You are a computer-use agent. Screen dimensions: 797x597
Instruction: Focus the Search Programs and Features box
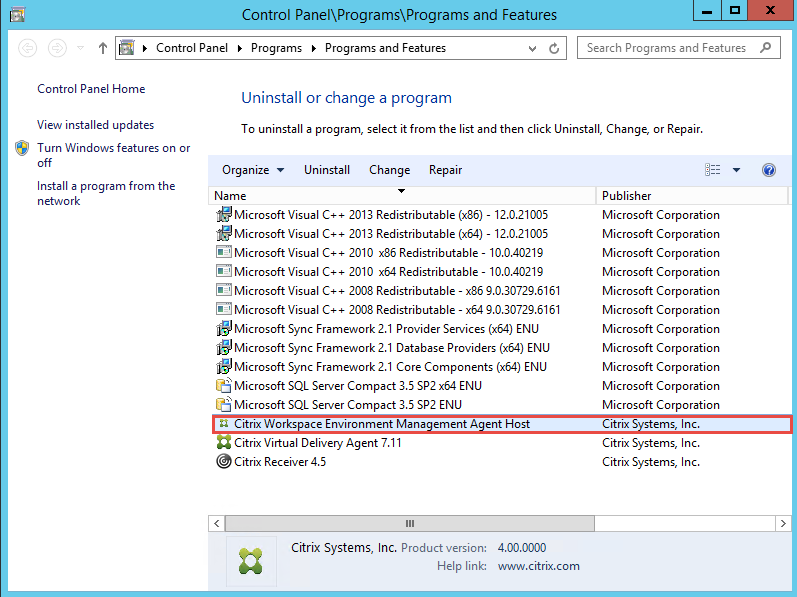click(679, 48)
